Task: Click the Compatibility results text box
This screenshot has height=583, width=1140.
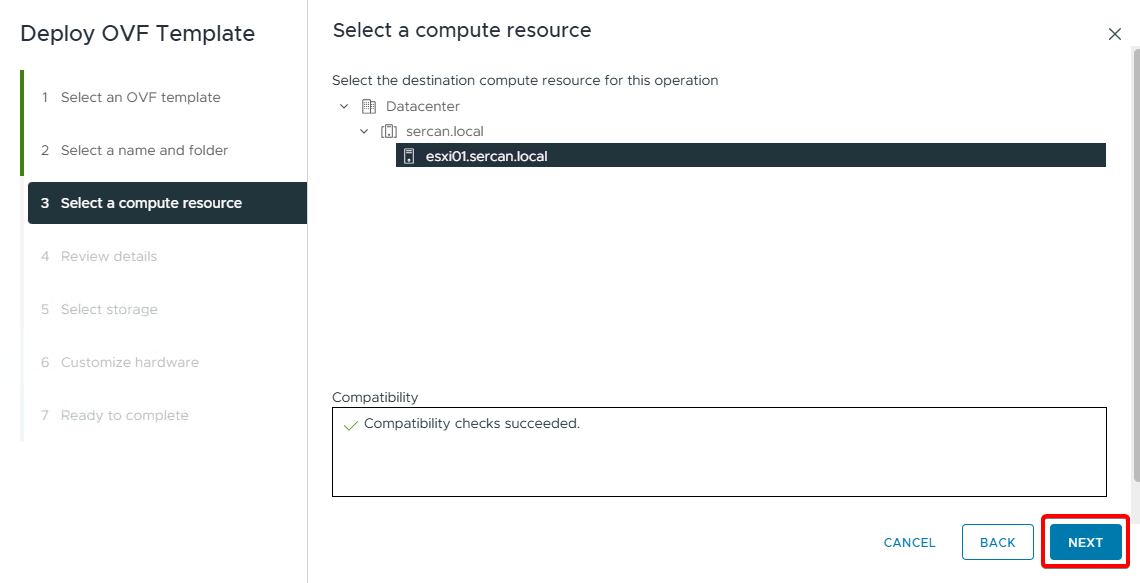Action: pyautogui.click(x=719, y=460)
